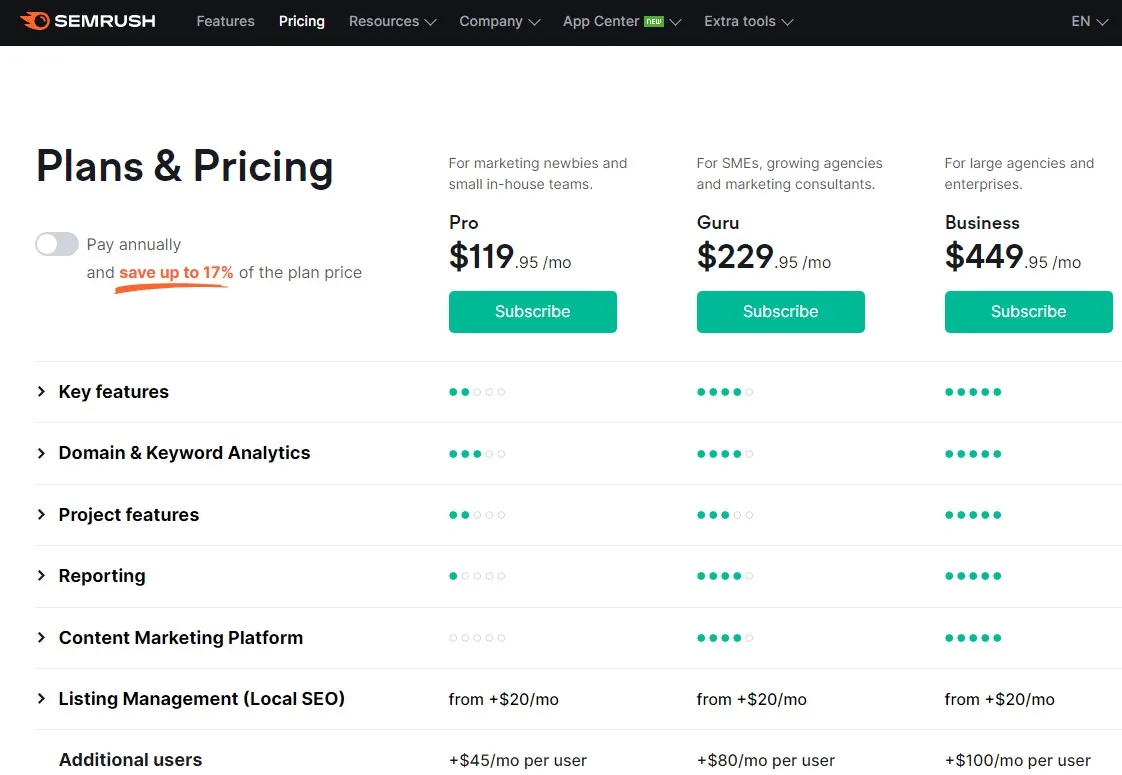This screenshot has width=1122, height=775.
Task: Click Pro dots for Domain & Keyword Analytics
Action: point(477,454)
